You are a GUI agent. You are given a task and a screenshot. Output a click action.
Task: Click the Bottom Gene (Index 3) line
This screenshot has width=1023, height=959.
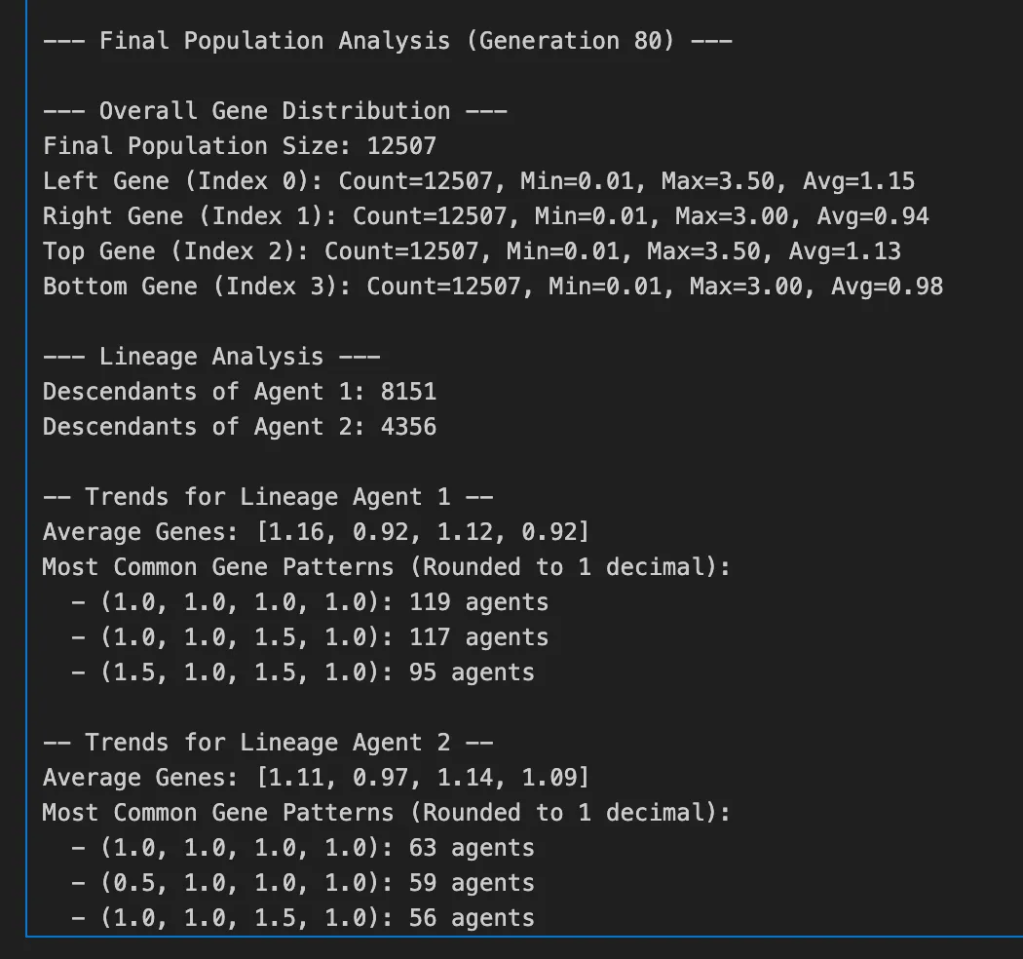click(x=492, y=286)
